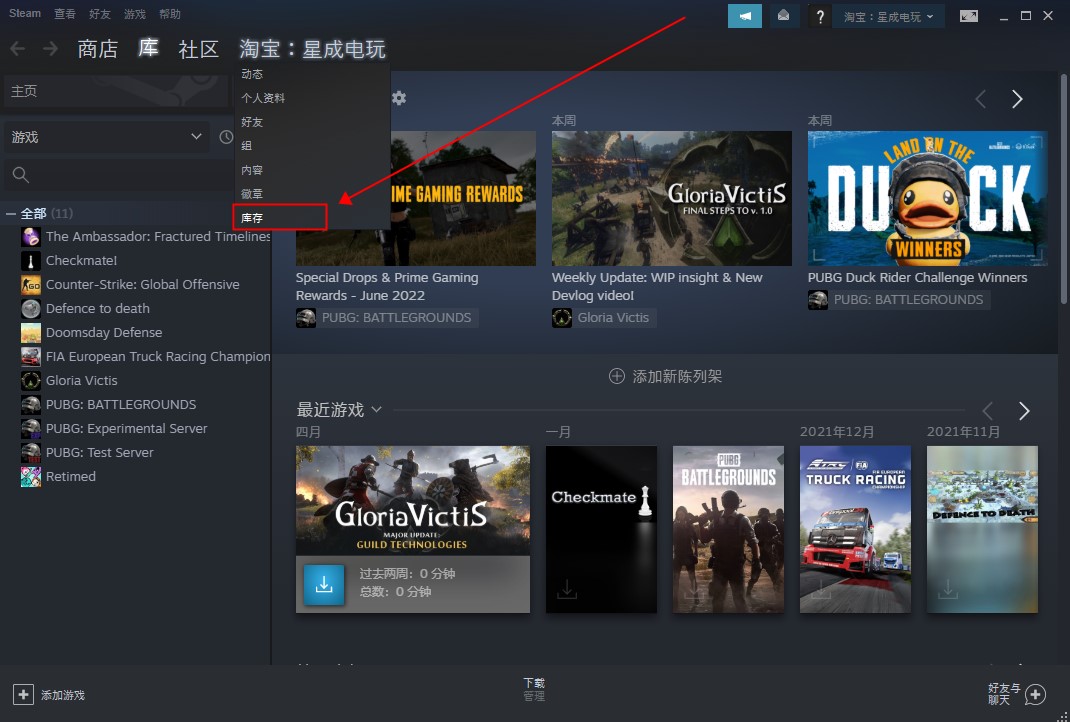Click the library search magnifier icon
The image size is (1070, 722).
click(20, 175)
